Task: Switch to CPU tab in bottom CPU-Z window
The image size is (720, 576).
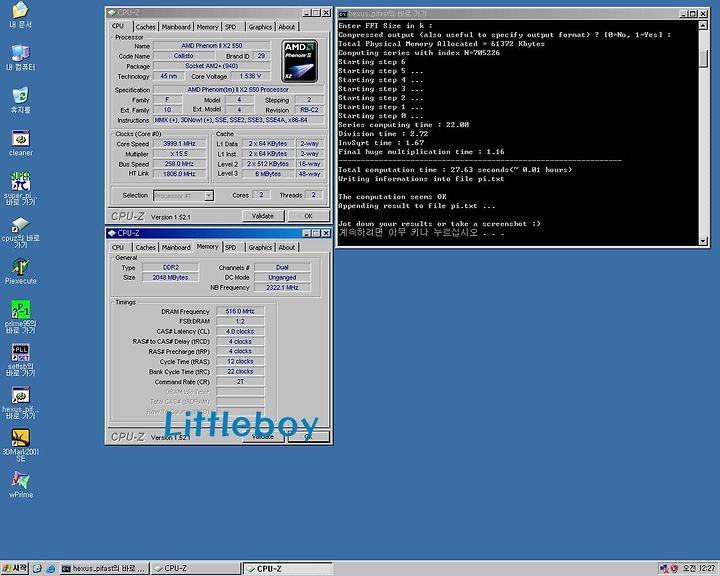Action: click(118, 248)
